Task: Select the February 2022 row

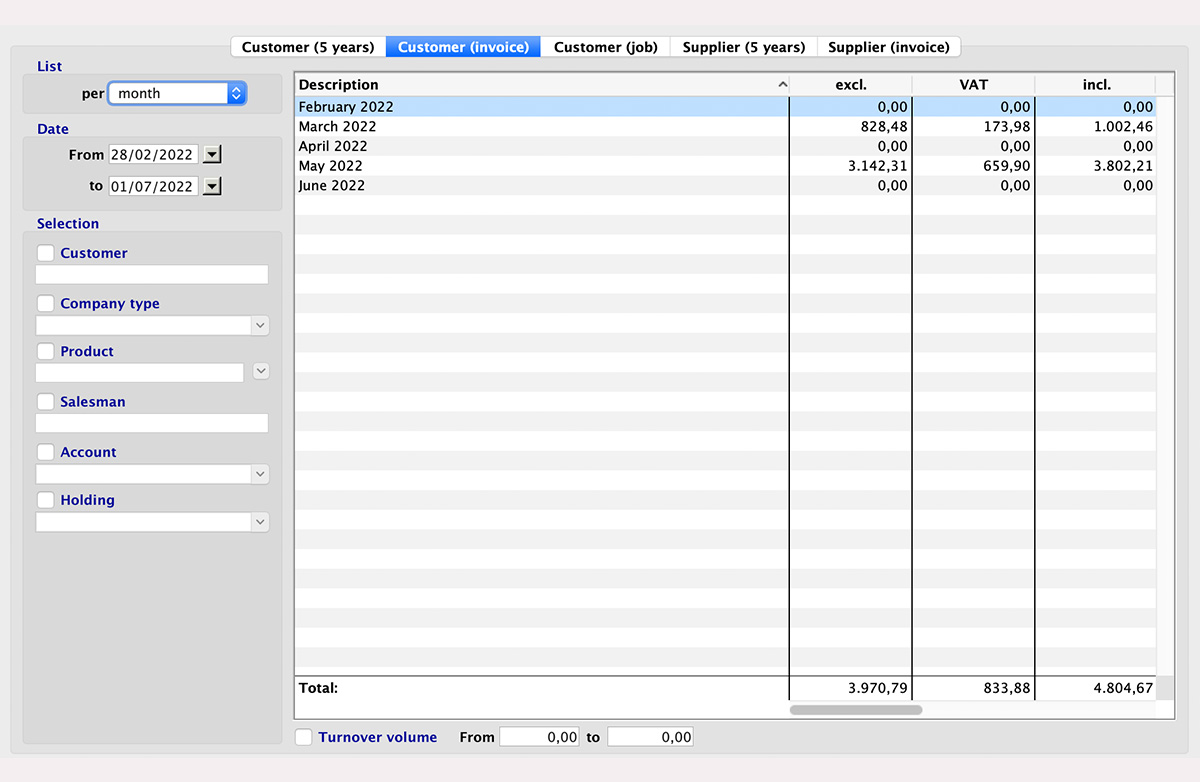Action: (x=725, y=107)
